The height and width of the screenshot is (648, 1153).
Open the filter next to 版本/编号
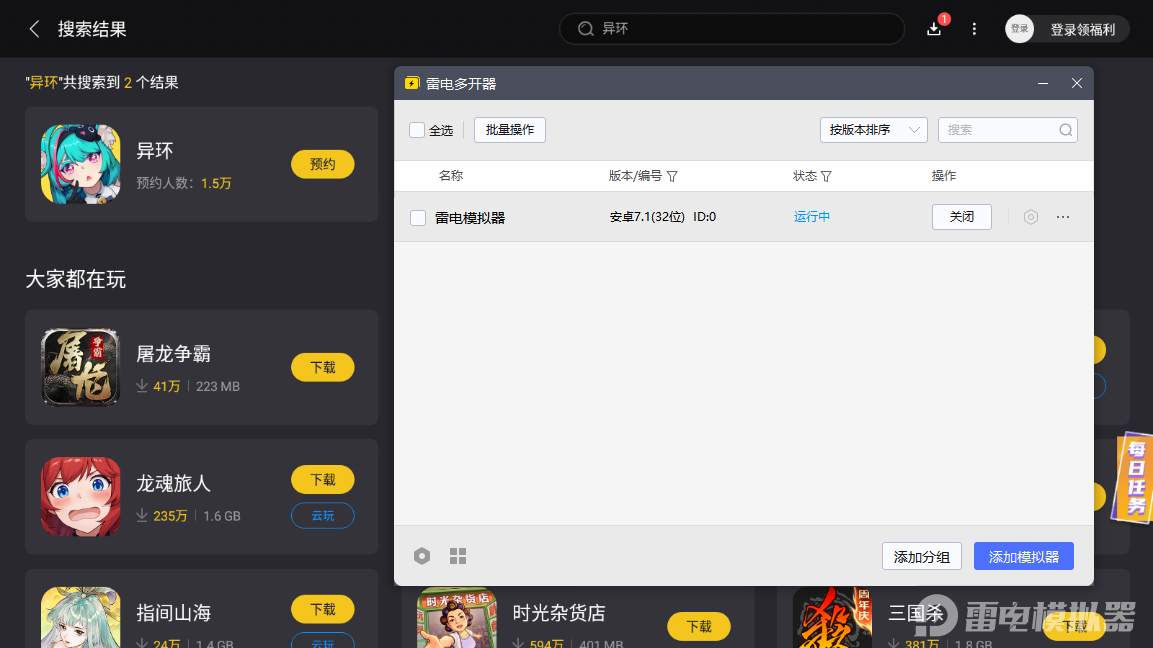[672, 176]
